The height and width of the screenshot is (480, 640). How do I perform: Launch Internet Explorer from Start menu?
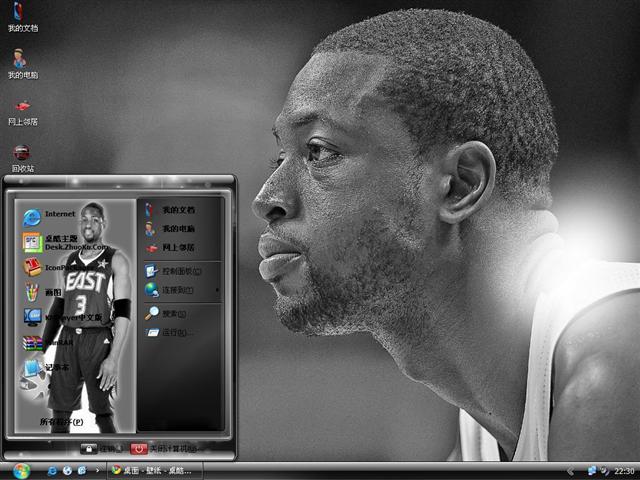[x=49, y=216]
